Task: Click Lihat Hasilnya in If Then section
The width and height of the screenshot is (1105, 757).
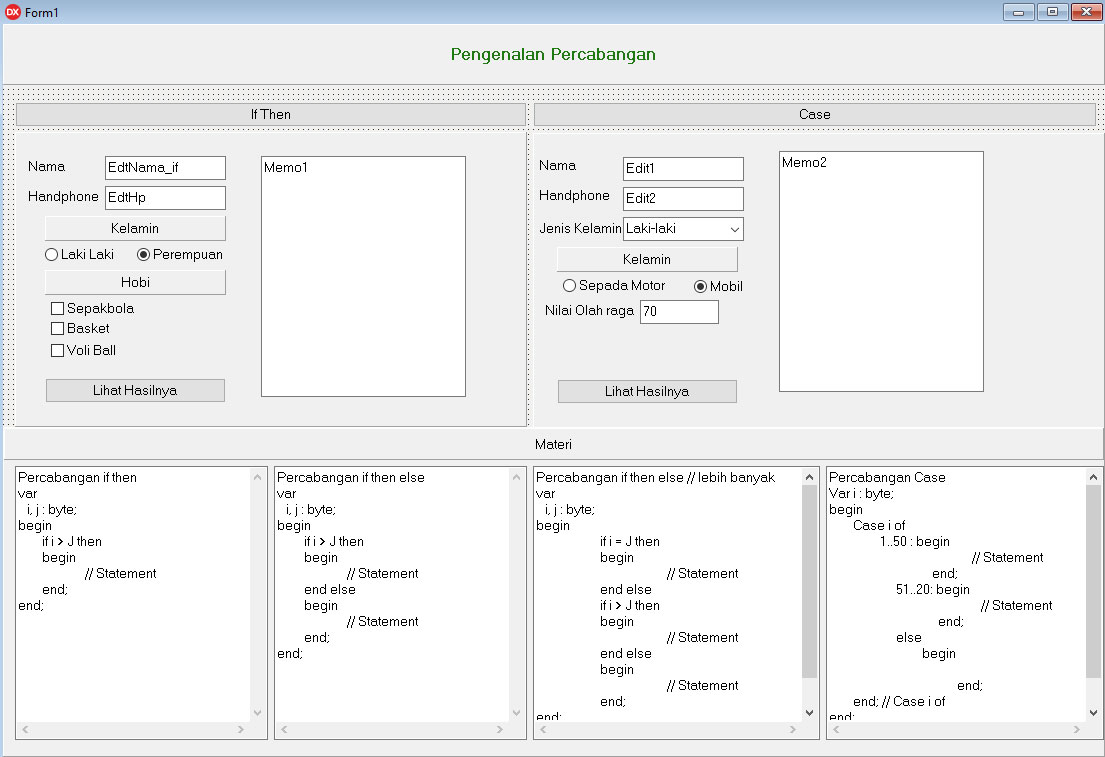Action: coord(135,390)
